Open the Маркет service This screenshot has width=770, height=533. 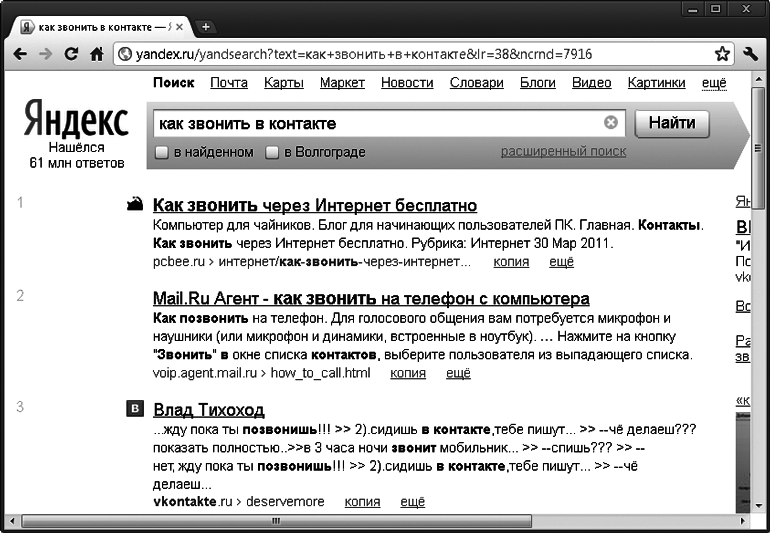tap(342, 83)
